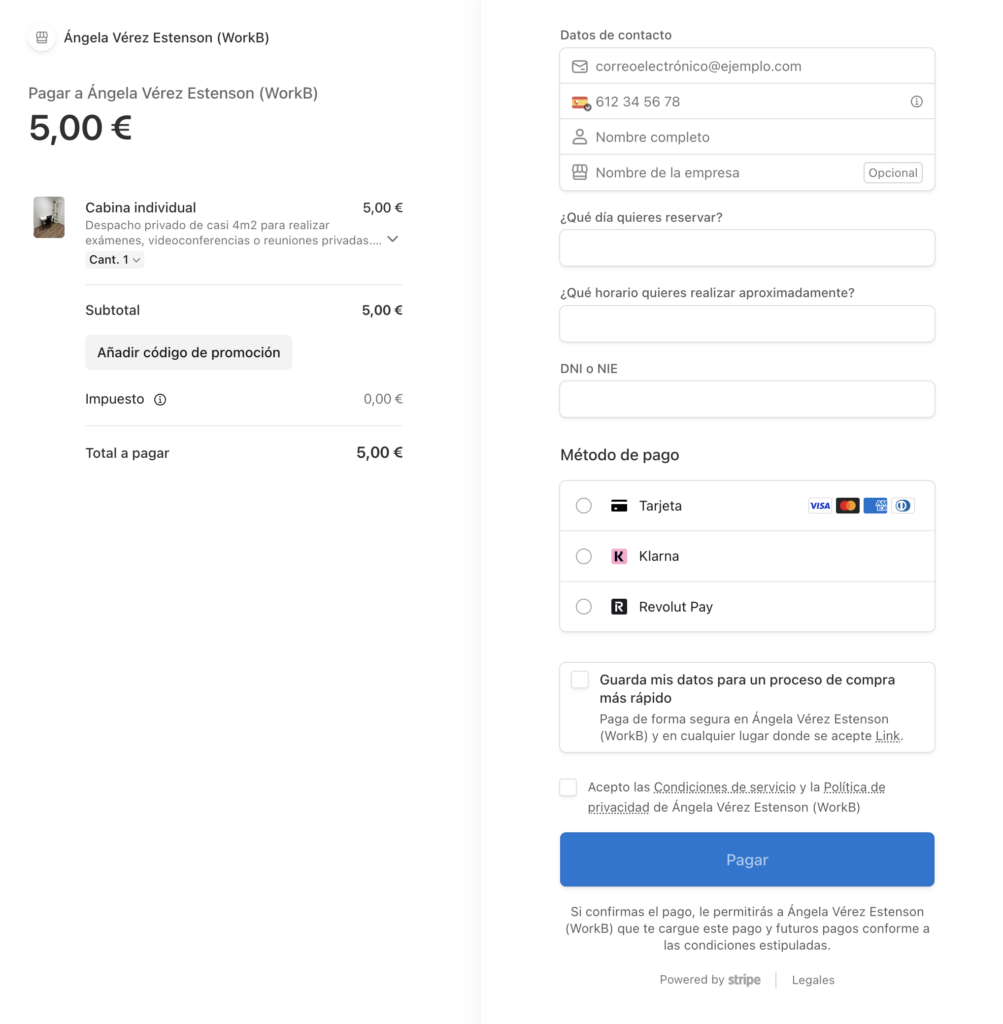The image size is (1003, 1024).
Task: Select Klarna radio button
Action: [584, 556]
